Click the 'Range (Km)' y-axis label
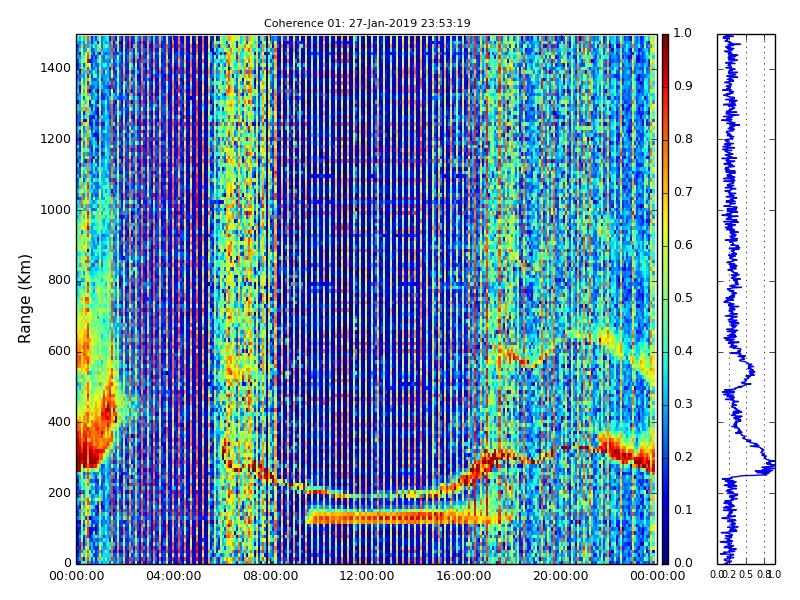 click(24, 299)
